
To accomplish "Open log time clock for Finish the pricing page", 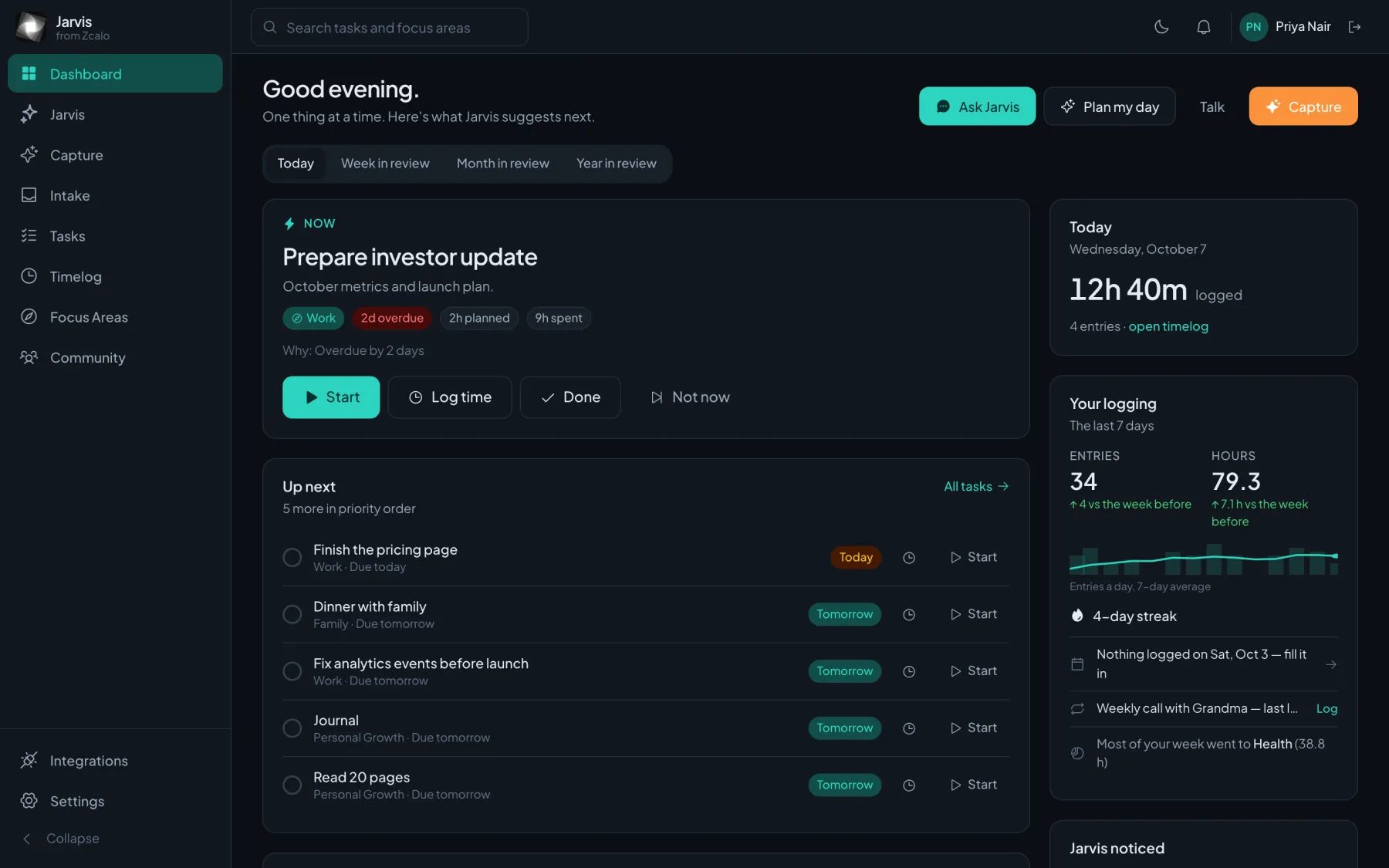I will coord(909,557).
